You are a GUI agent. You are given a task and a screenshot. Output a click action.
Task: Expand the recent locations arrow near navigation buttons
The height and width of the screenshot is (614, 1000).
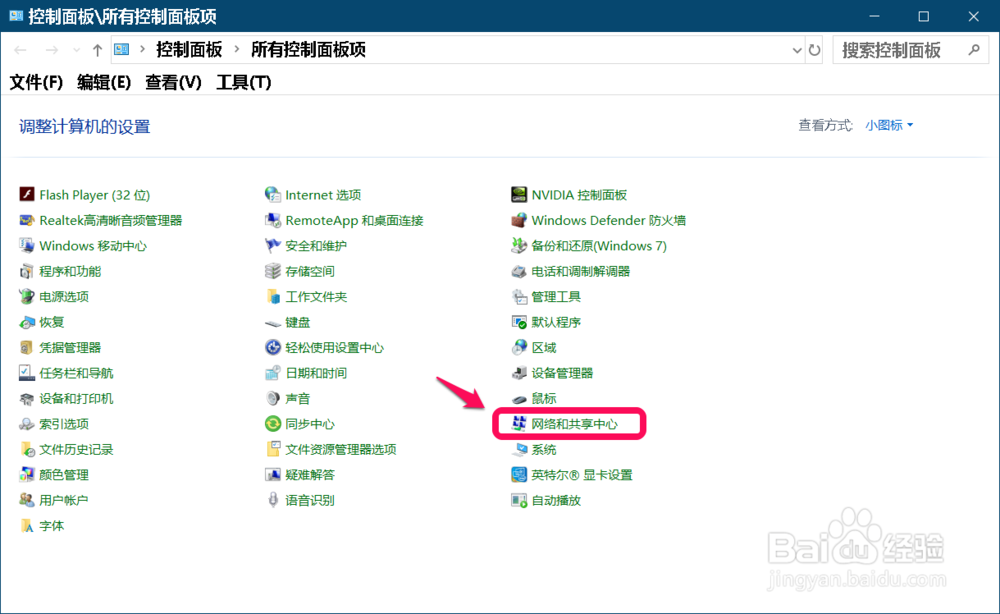point(77,50)
